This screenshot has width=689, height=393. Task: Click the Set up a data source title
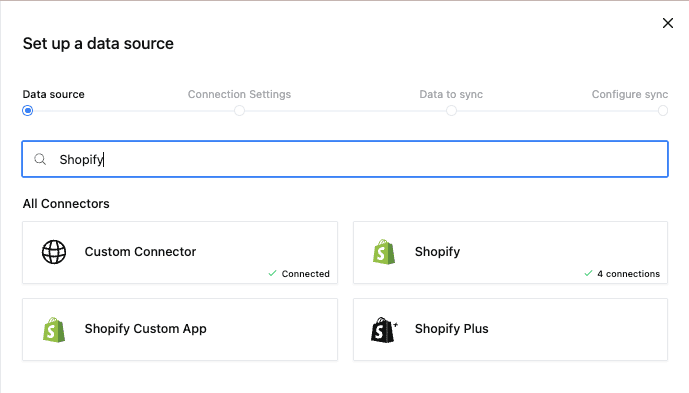(98, 44)
